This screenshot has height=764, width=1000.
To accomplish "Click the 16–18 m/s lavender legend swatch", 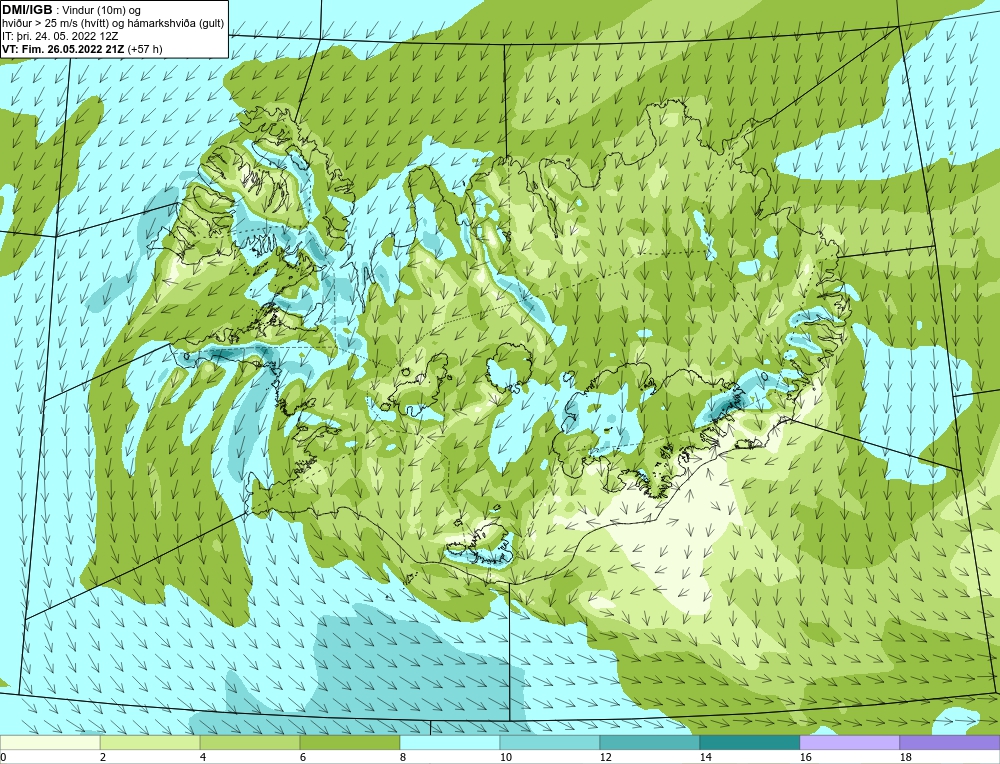I will pyautogui.click(x=849, y=742).
